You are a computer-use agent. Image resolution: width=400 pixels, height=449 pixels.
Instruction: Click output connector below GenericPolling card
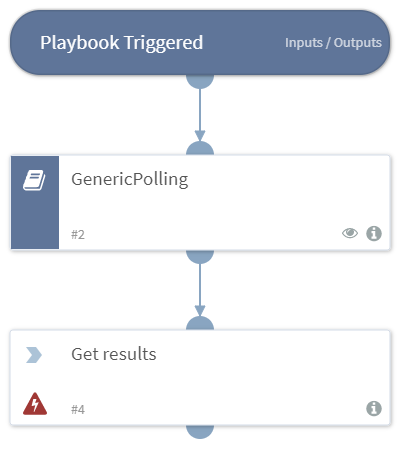click(200, 257)
